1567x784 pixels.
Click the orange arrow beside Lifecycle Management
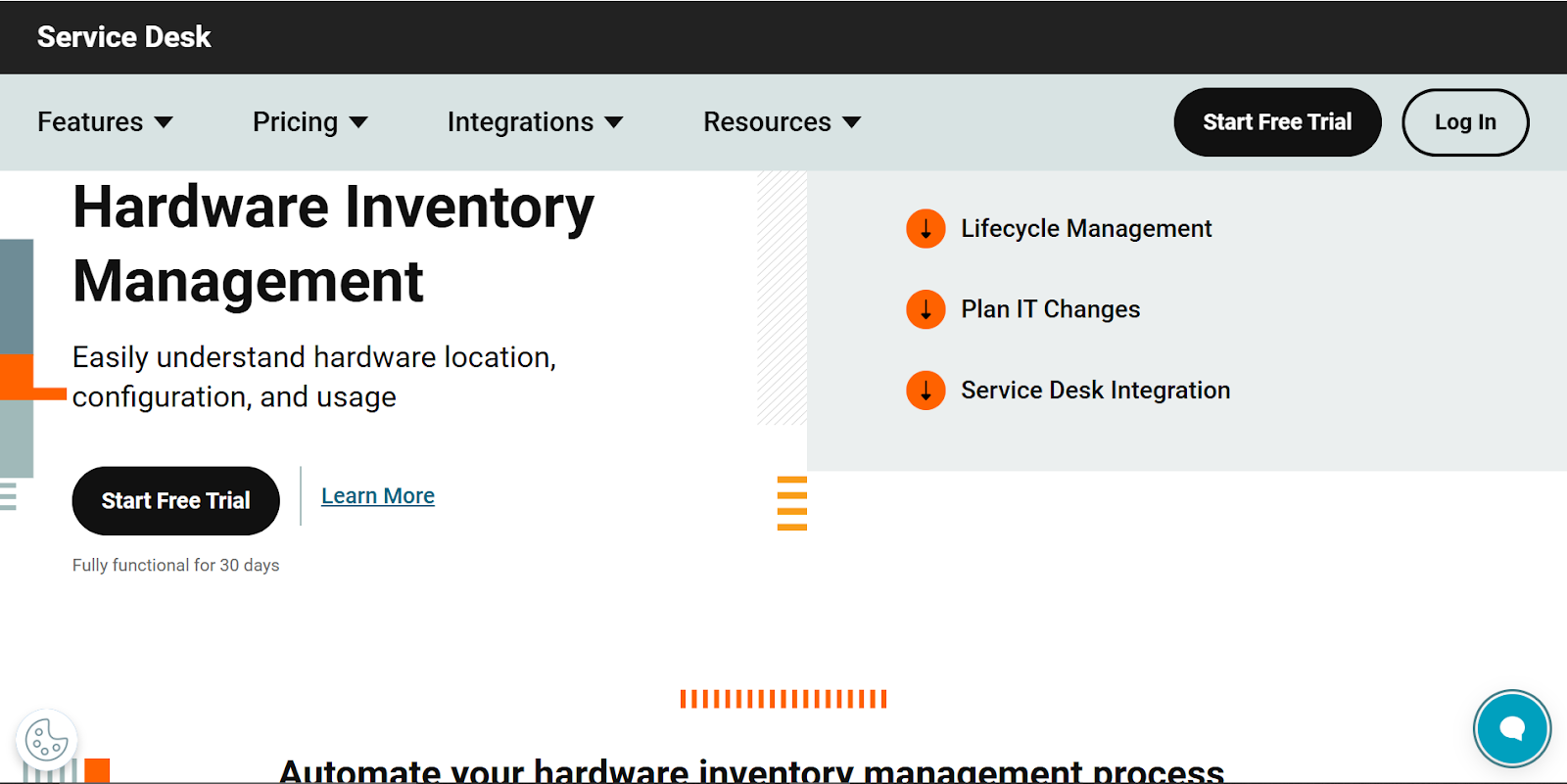click(x=926, y=229)
